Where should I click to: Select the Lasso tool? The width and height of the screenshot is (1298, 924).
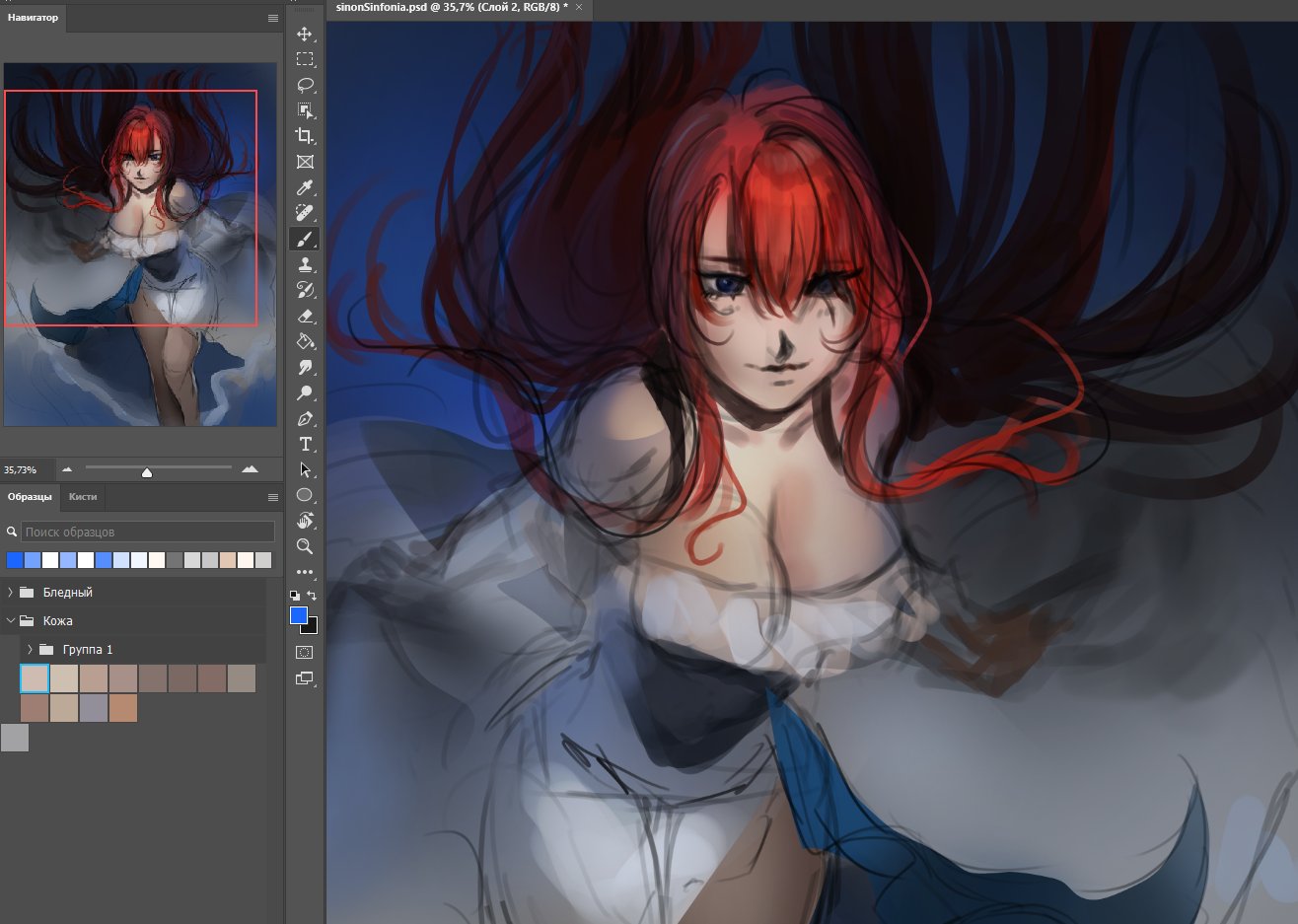point(305,85)
